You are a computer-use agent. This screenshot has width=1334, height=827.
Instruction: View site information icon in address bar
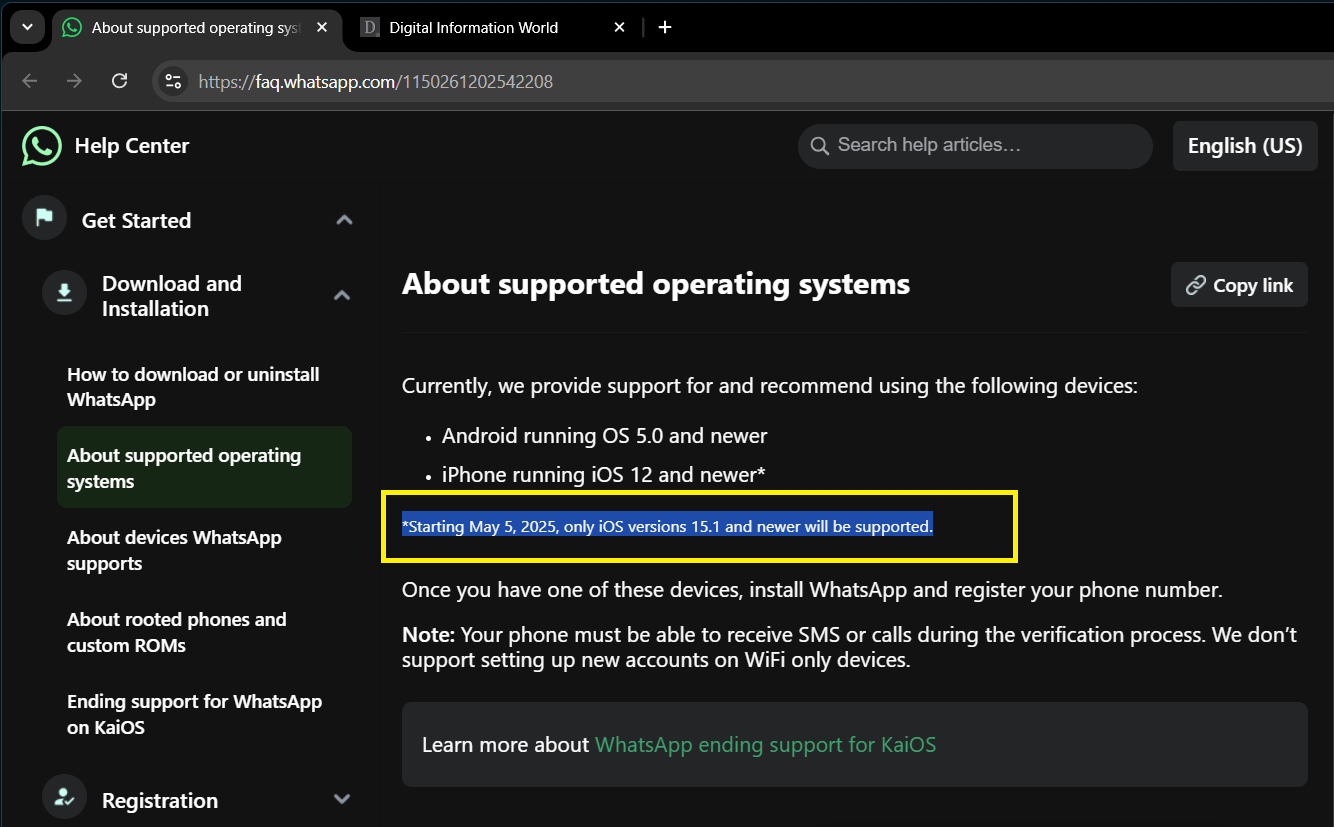pyautogui.click(x=173, y=81)
